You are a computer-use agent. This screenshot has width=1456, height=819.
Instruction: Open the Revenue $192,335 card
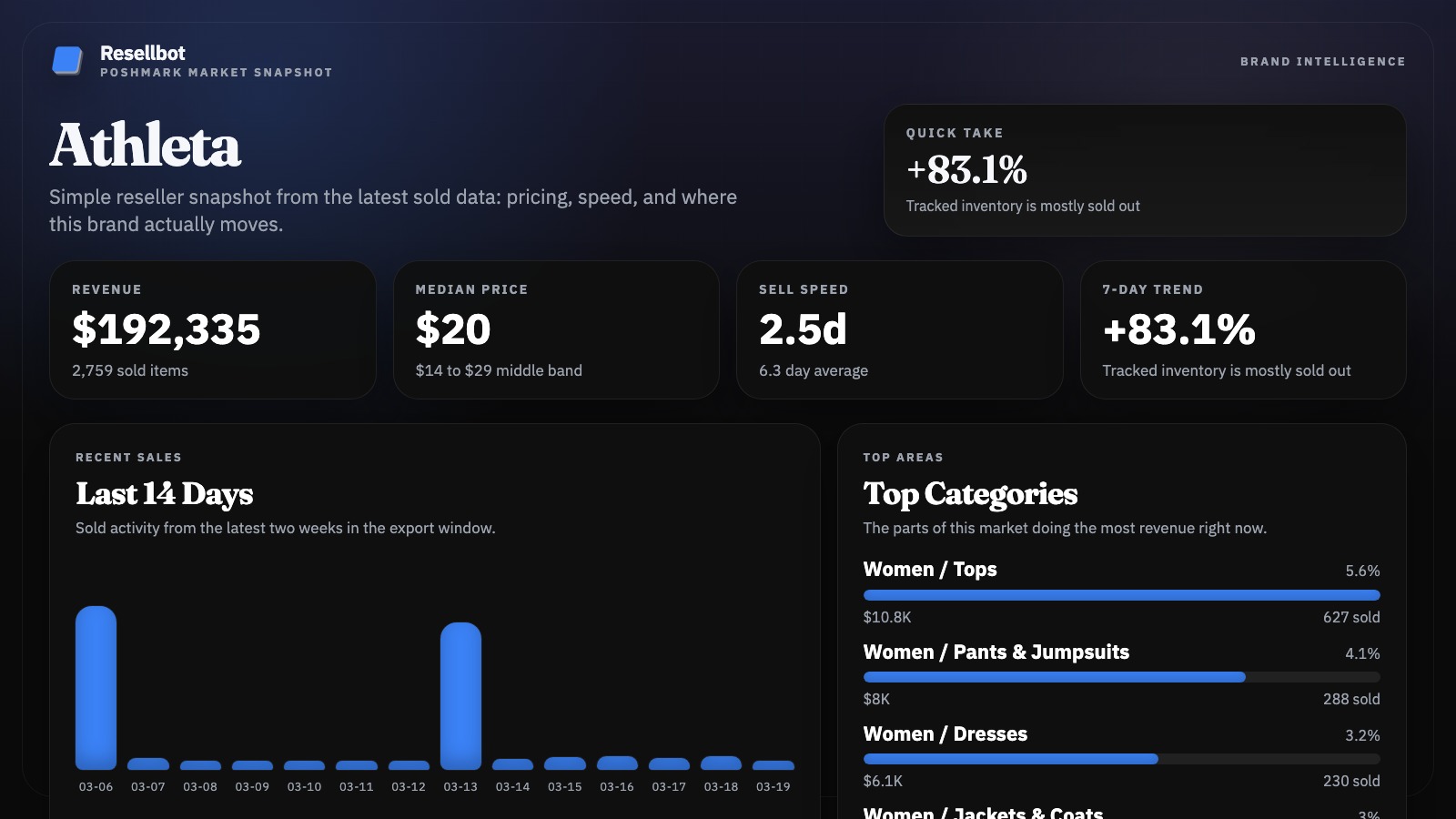coord(212,329)
